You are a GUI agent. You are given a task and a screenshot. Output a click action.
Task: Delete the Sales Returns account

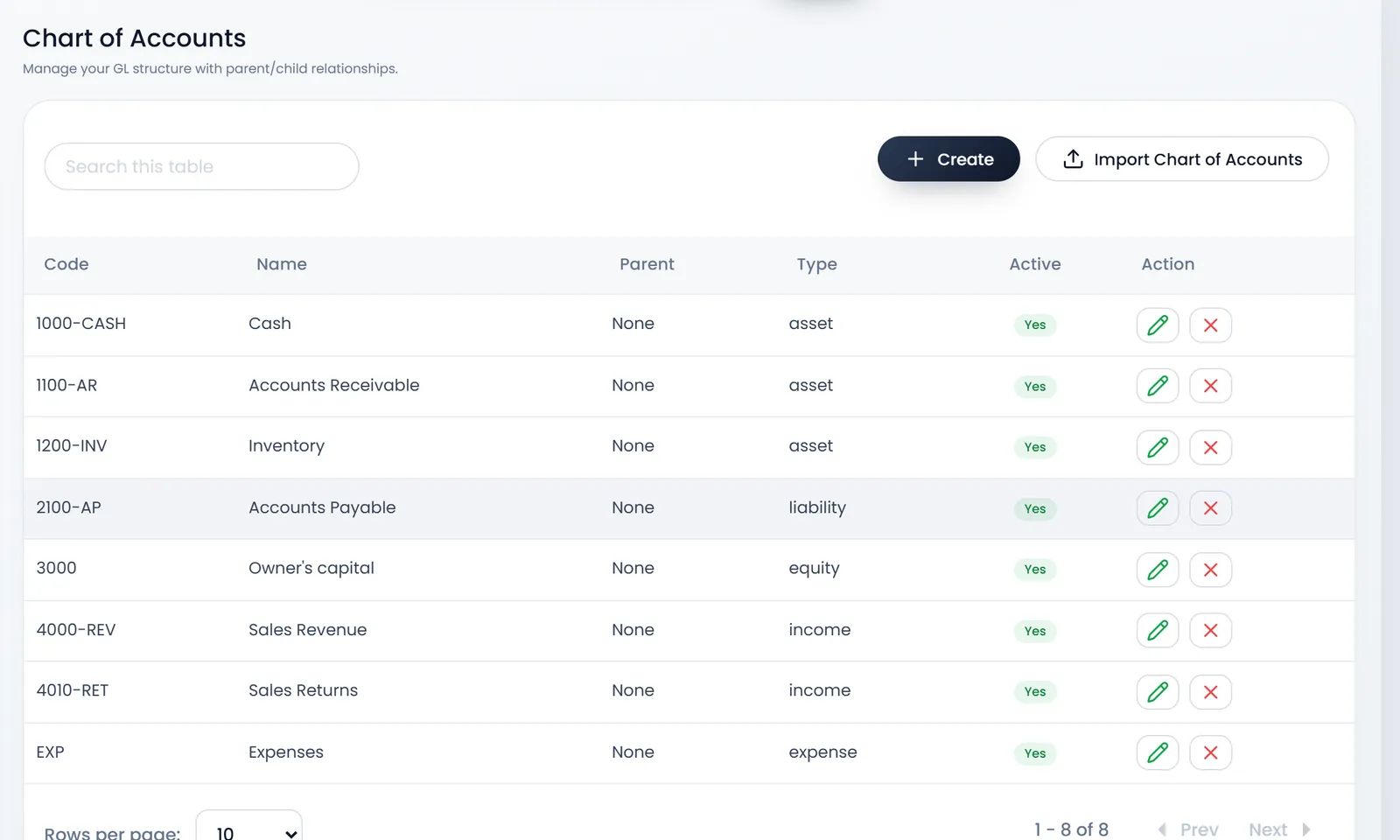point(1211,692)
